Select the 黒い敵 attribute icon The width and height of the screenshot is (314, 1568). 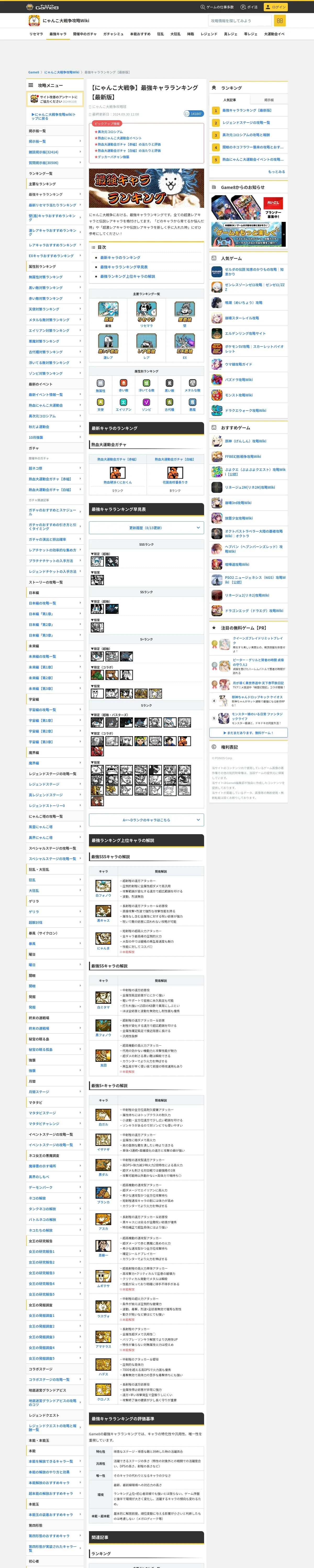(170, 383)
